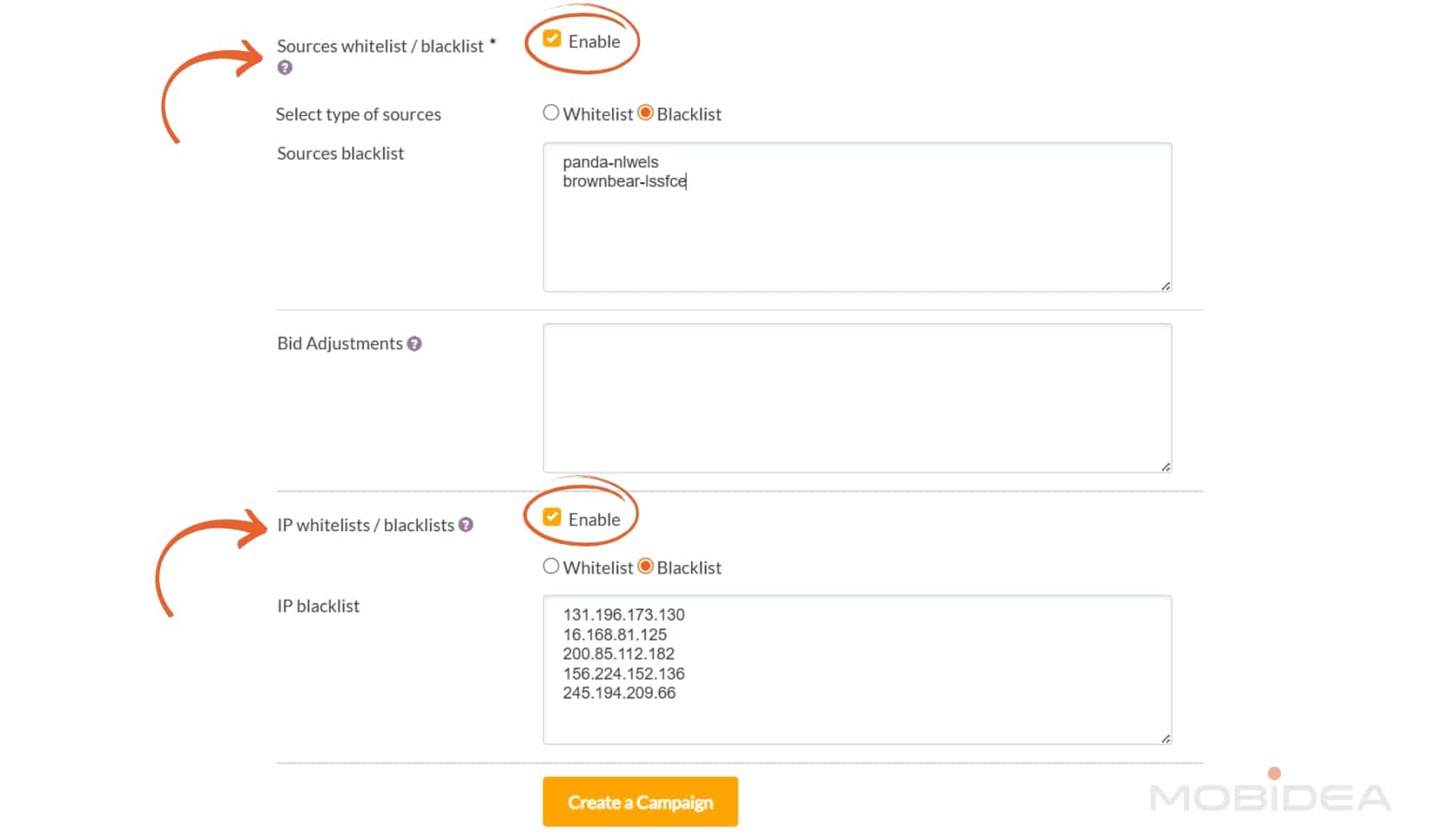This screenshot has width=1440, height=840.
Task: Click IP whitelists / blacklists help icon
Action: (466, 525)
